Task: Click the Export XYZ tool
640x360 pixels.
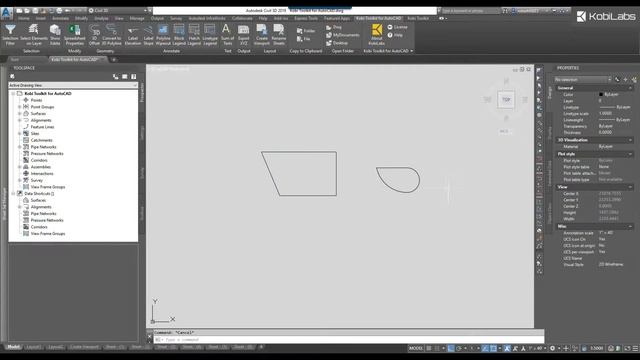Action: 243,34
